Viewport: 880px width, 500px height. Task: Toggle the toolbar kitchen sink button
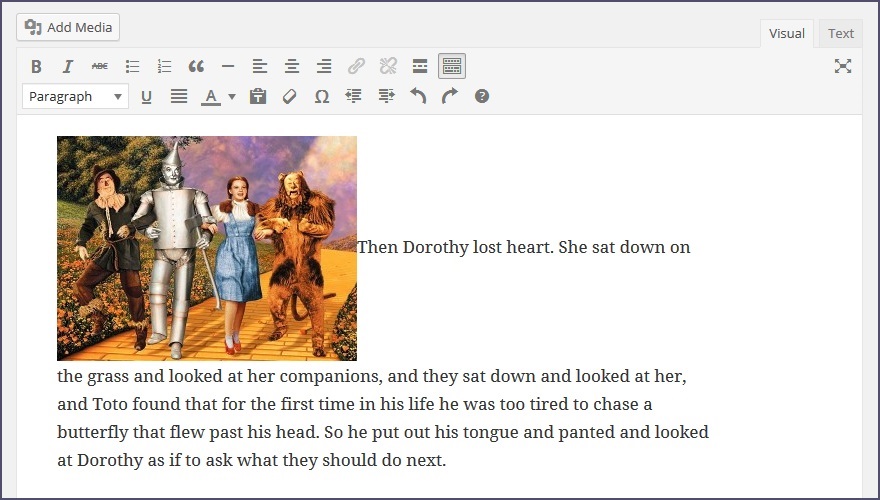pos(452,67)
